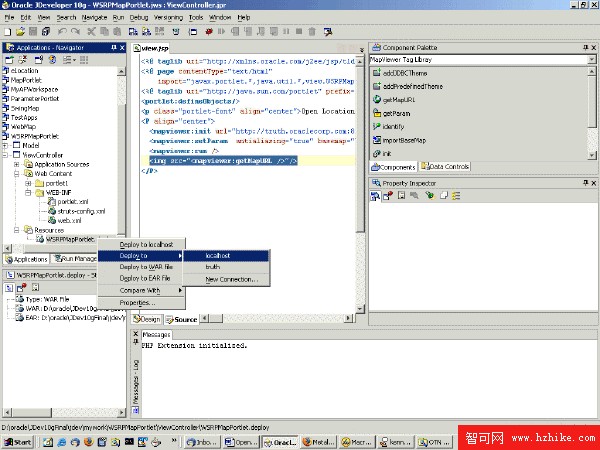
Task: Select the view.jsp editor tab
Action: 151,48
